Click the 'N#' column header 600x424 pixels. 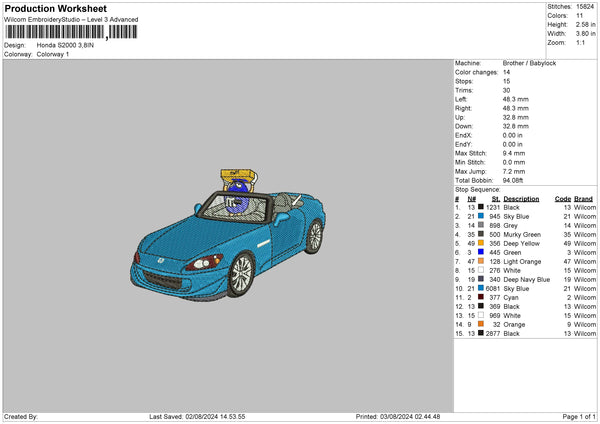click(471, 199)
